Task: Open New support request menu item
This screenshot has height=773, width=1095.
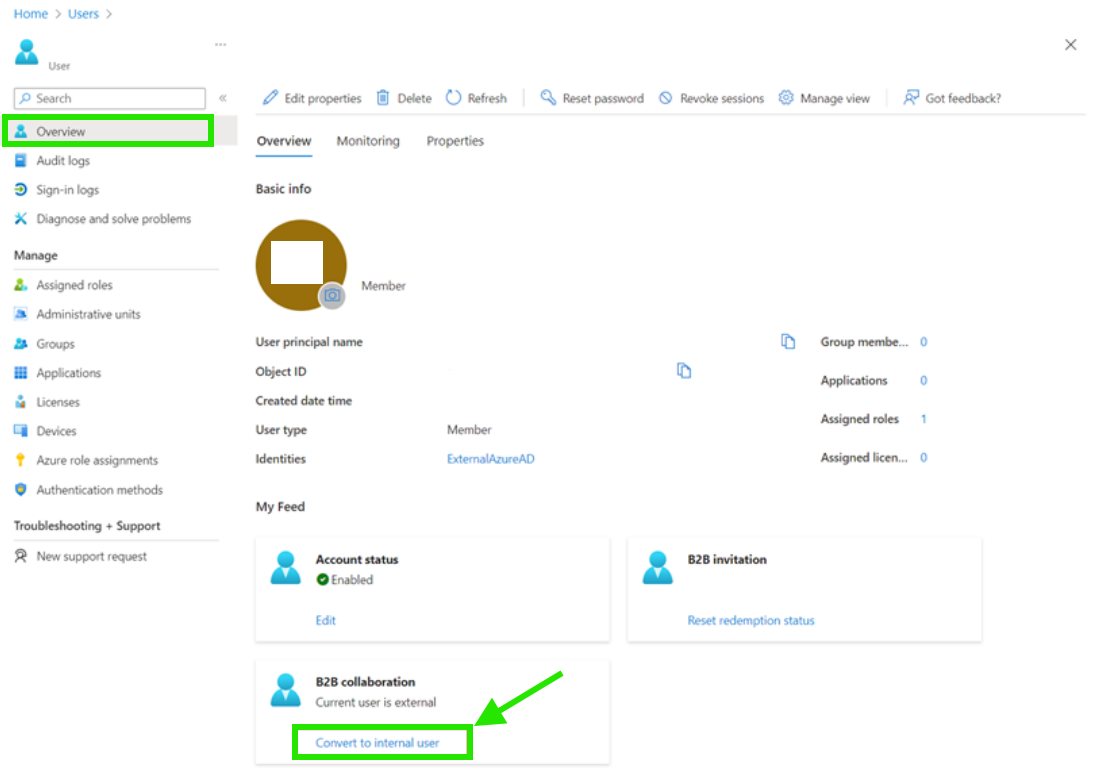Action: 91,557
